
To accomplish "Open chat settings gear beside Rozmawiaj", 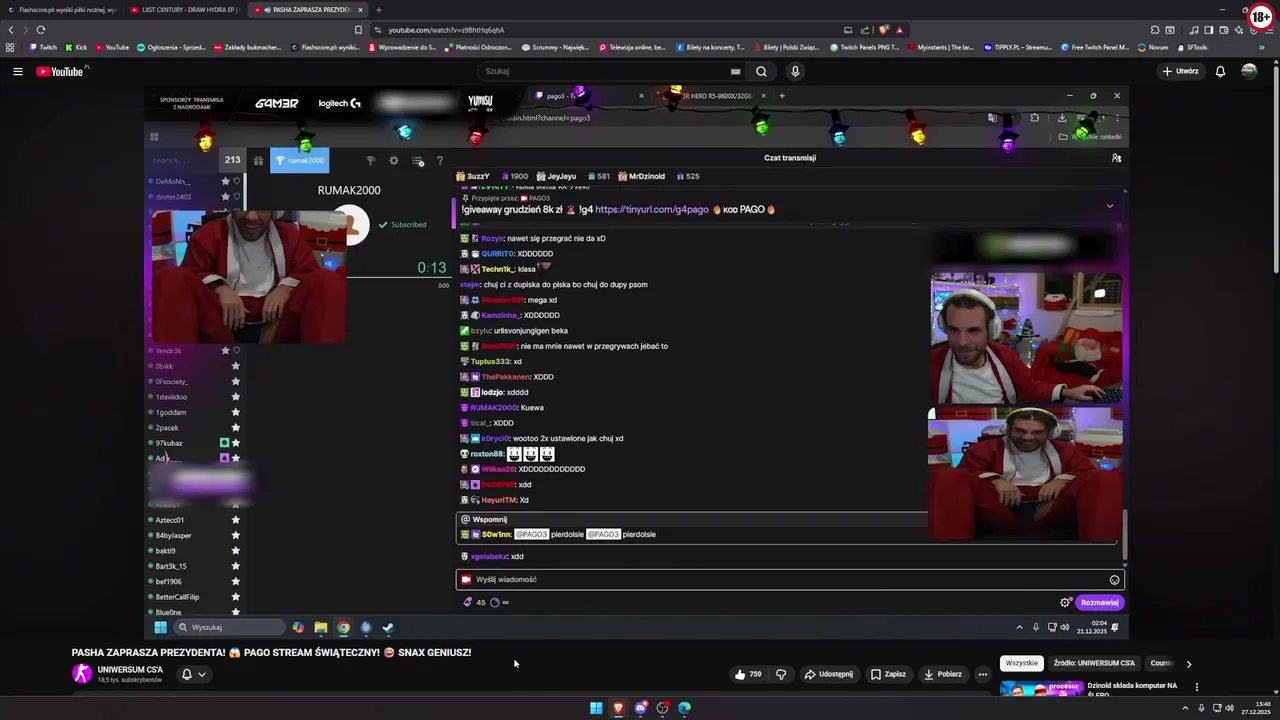I will pyautogui.click(x=1065, y=602).
